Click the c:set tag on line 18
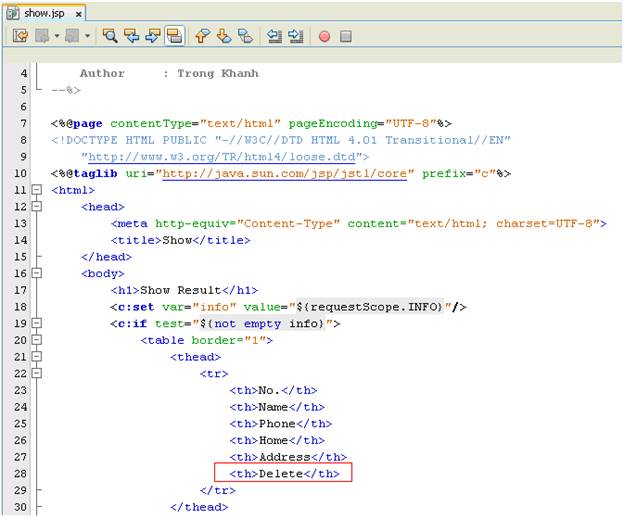The height and width of the screenshot is (519, 624). pos(288,307)
